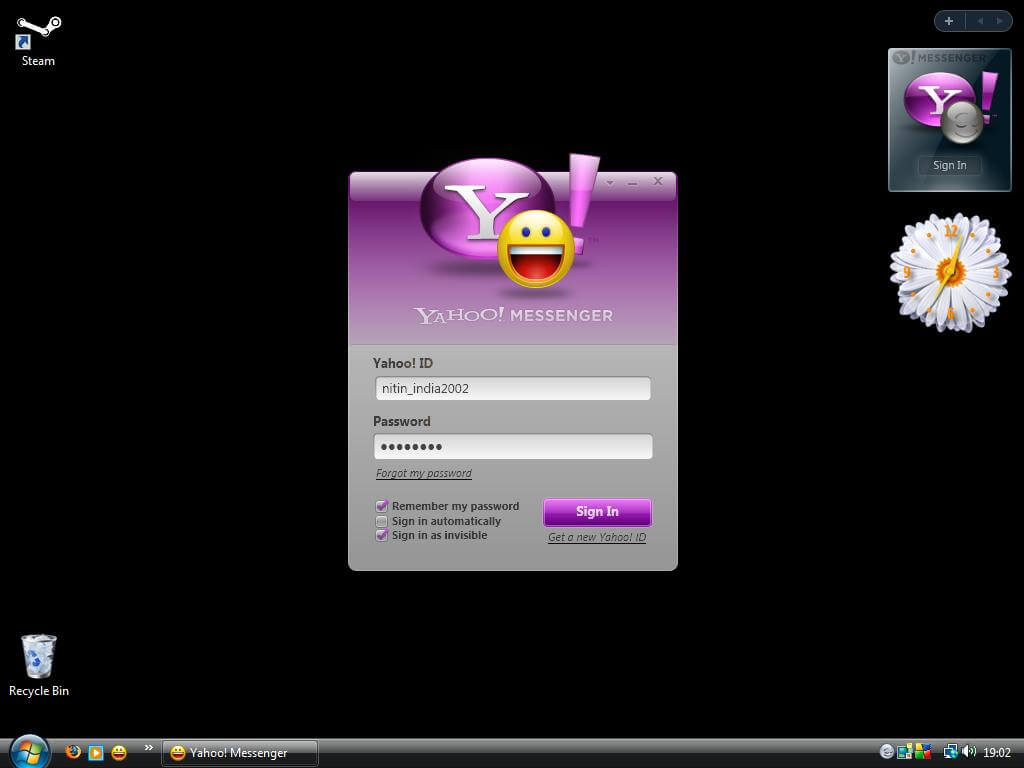Click the sidebar add gadgets plus button
This screenshot has height=768, width=1024.
pos(948,21)
